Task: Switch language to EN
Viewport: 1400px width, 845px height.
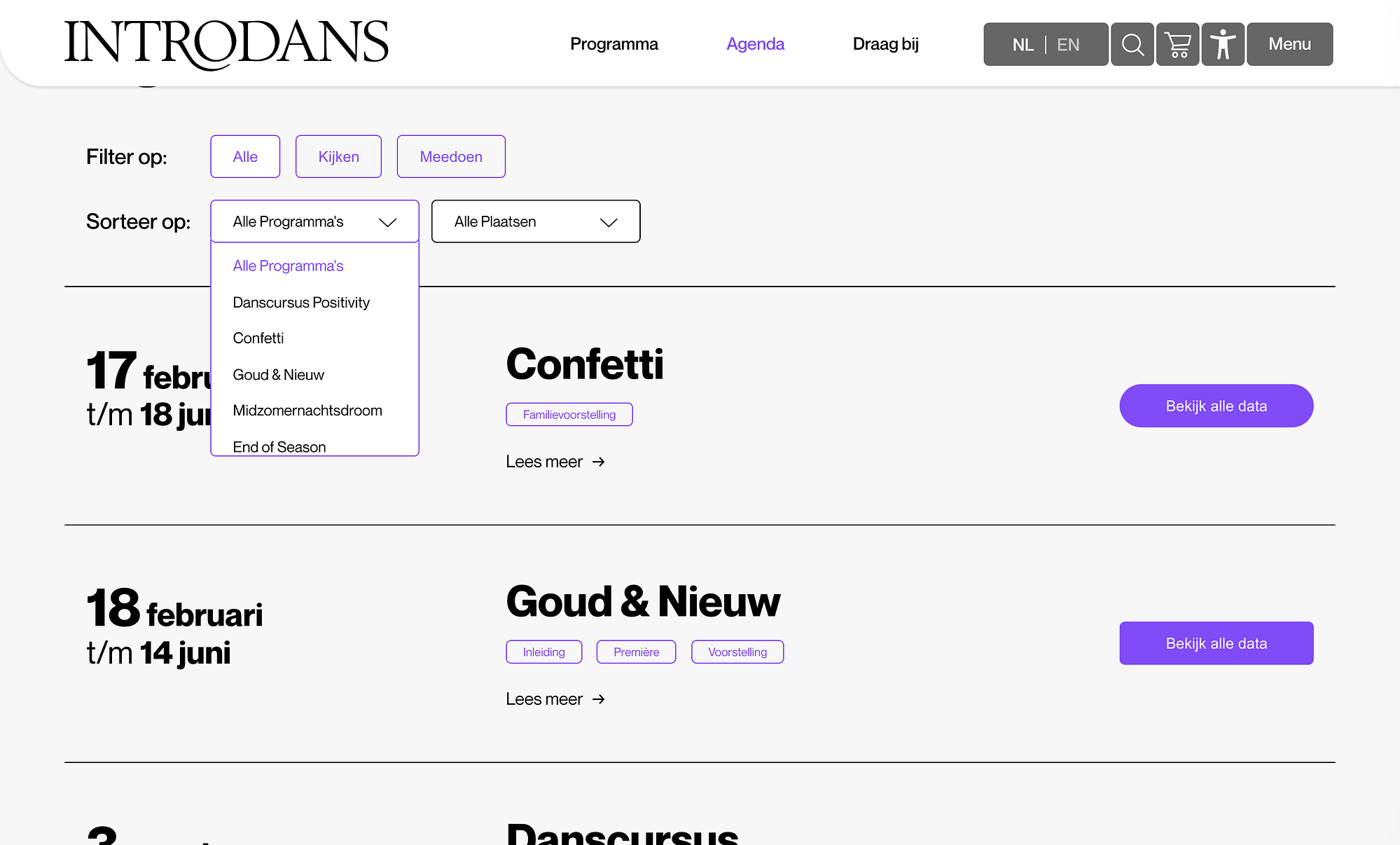Action: click(1067, 45)
